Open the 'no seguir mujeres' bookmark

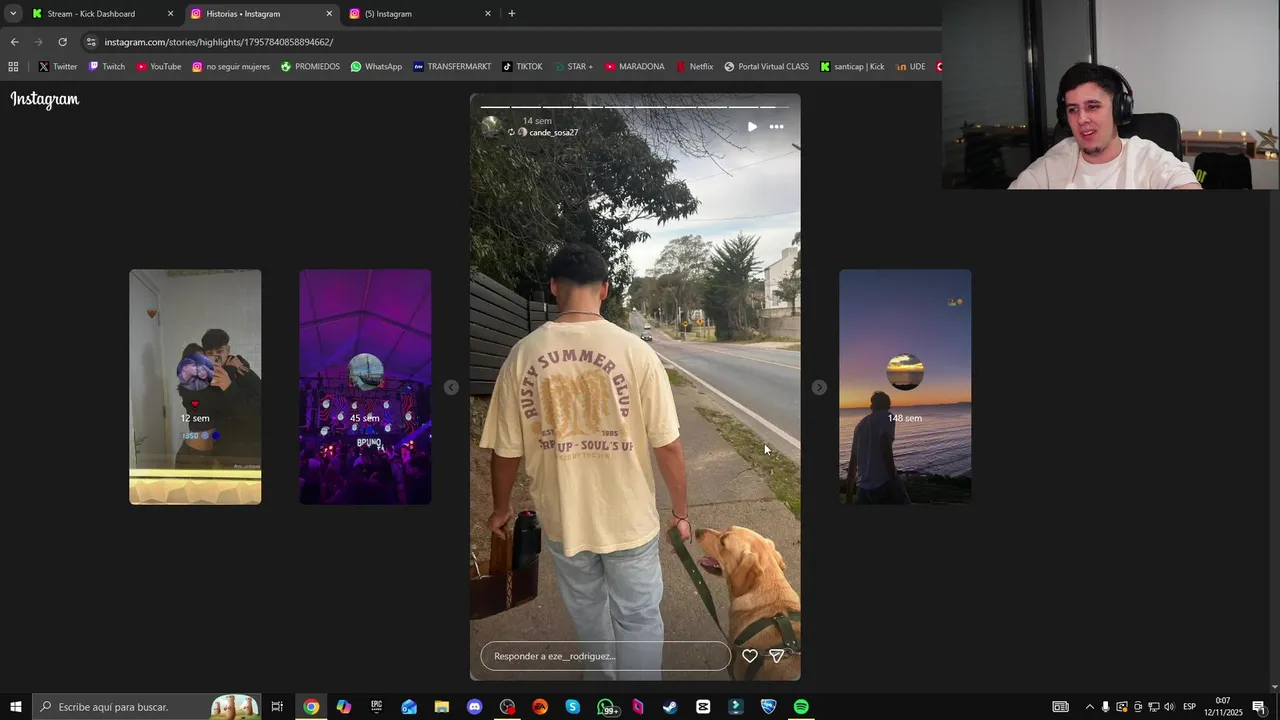(x=231, y=67)
